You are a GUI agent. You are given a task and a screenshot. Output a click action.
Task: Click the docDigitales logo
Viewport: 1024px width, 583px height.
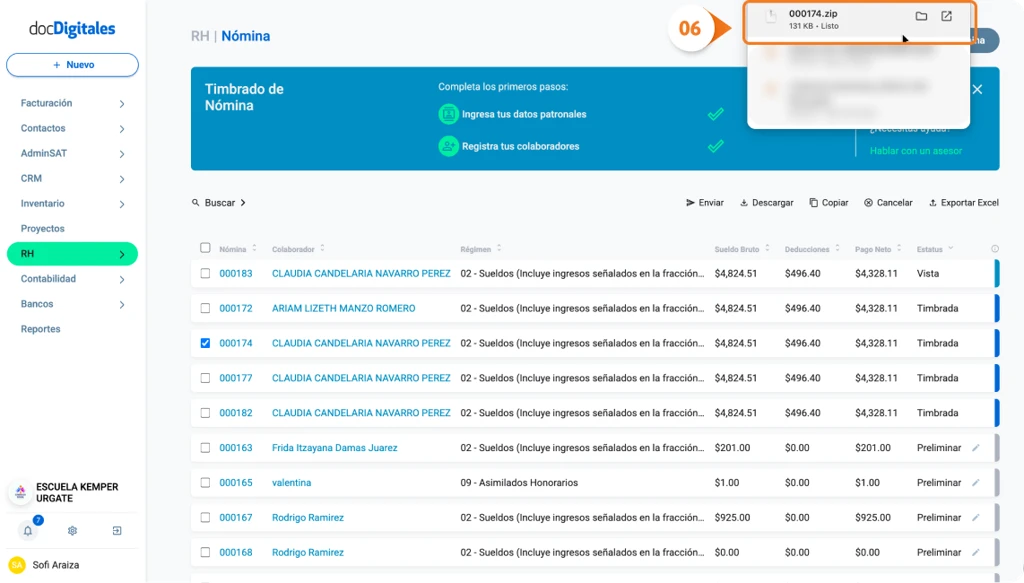(x=72, y=29)
